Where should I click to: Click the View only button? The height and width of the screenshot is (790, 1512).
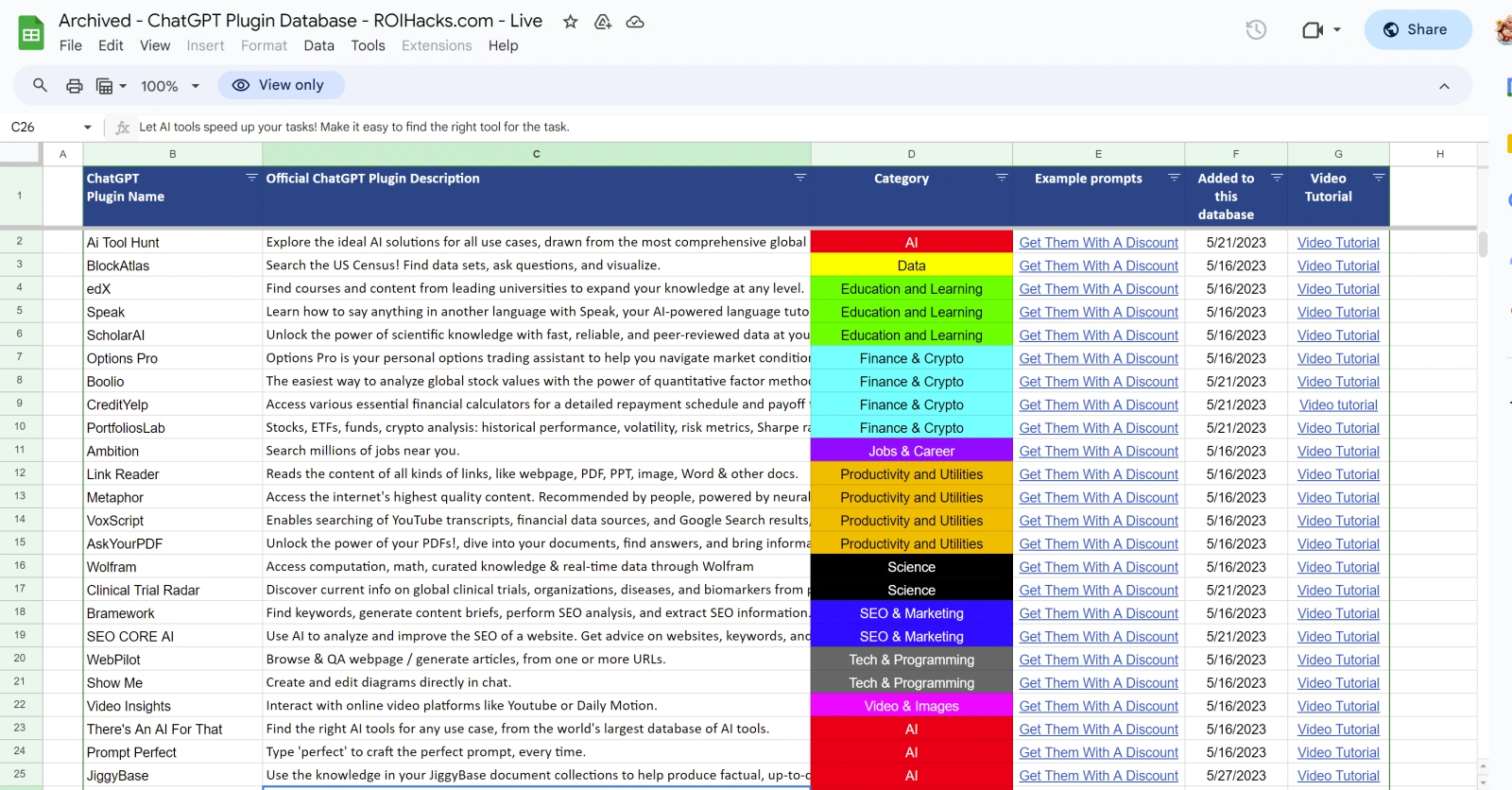pos(281,85)
